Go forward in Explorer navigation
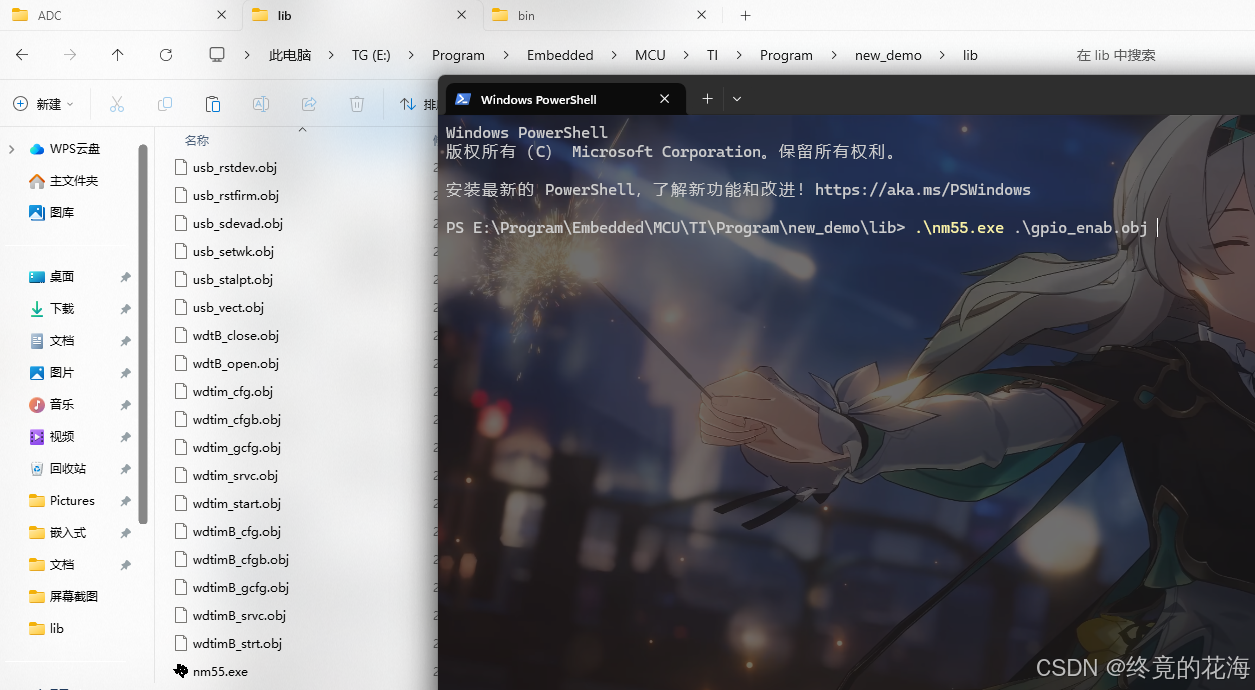This screenshot has width=1255, height=690. 70,55
